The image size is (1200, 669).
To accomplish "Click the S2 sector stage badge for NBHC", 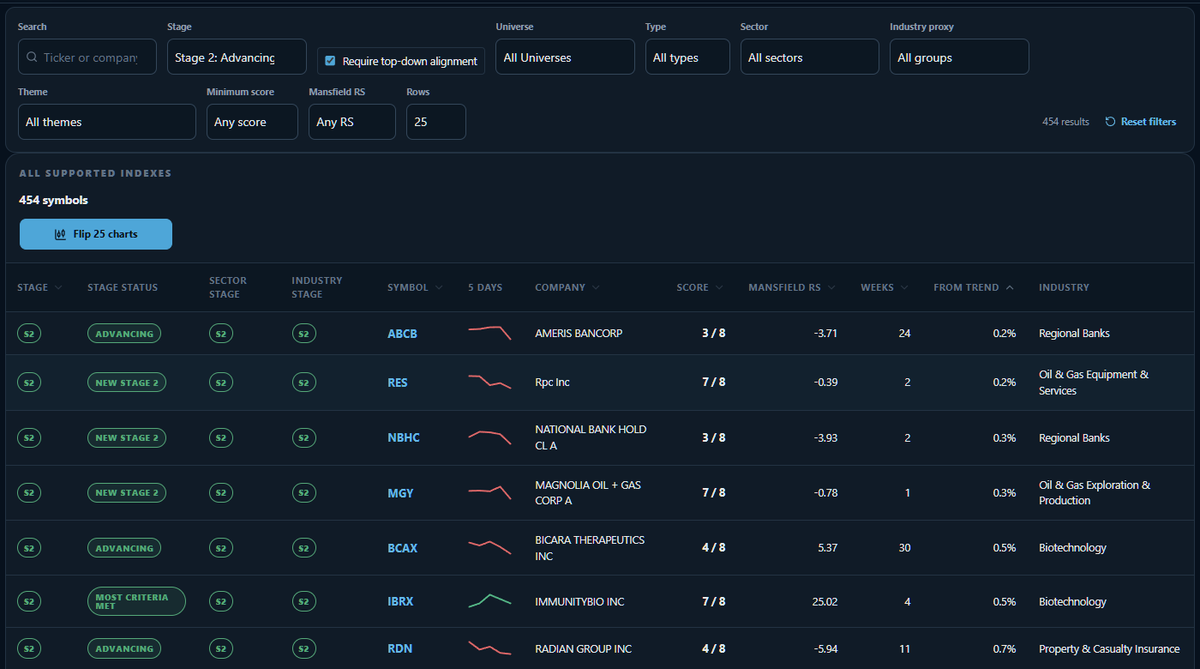I will click(221, 437).
